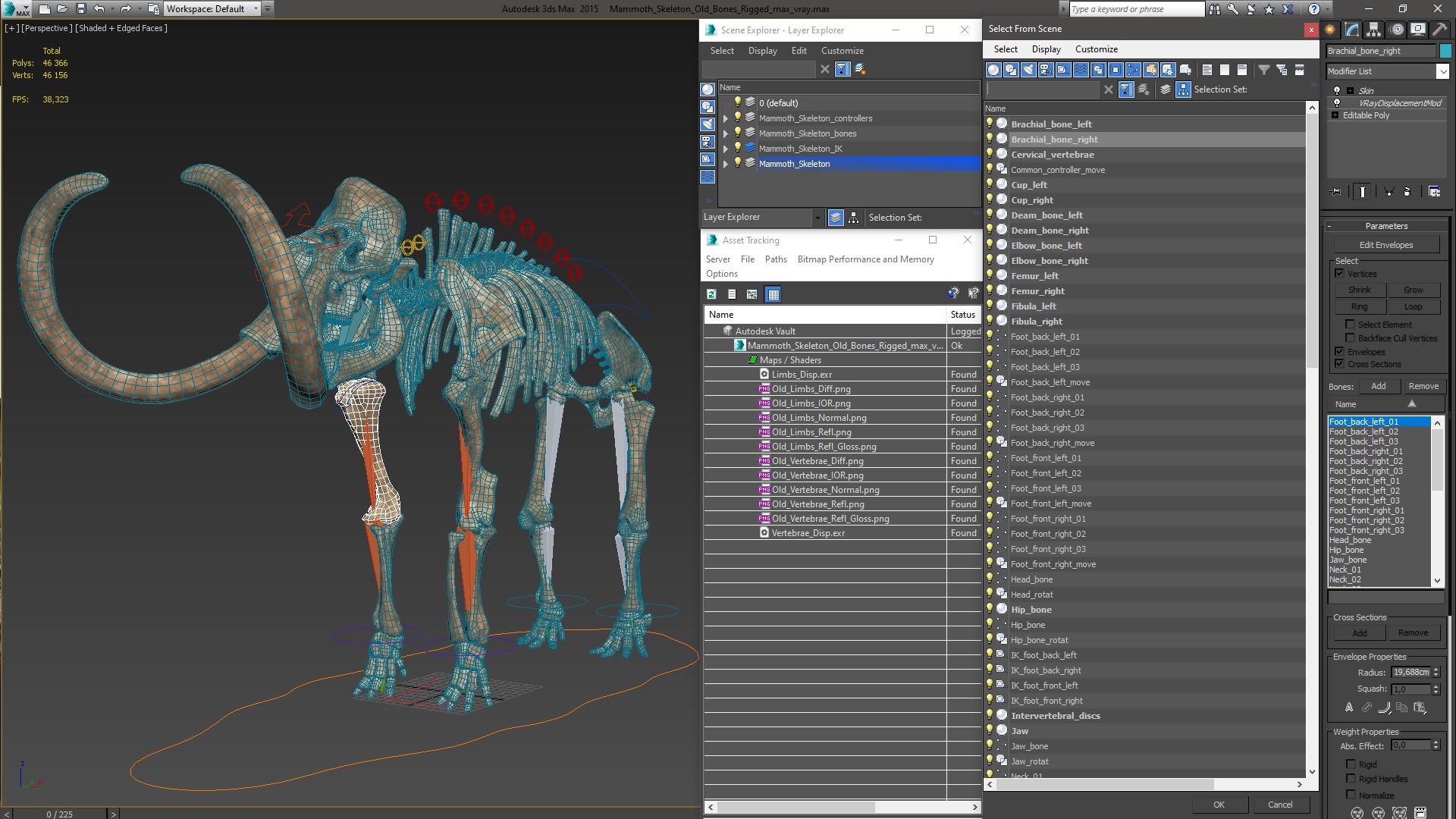Click Cancel in Select From Scene dialog
The image size is (1456, 819).
(1280, 805)
